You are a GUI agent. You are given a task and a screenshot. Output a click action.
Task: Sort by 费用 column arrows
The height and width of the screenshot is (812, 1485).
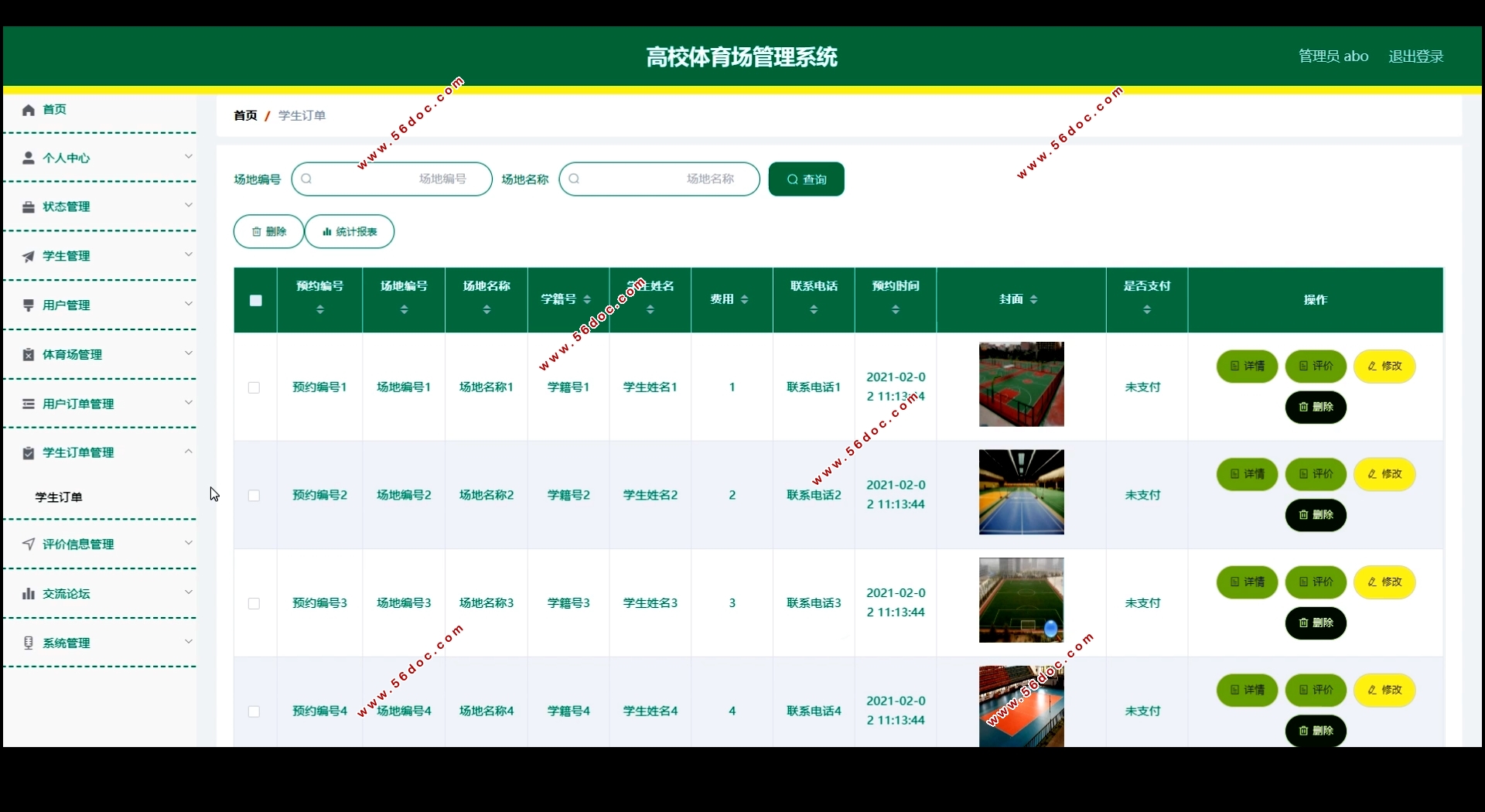[745, 300]
